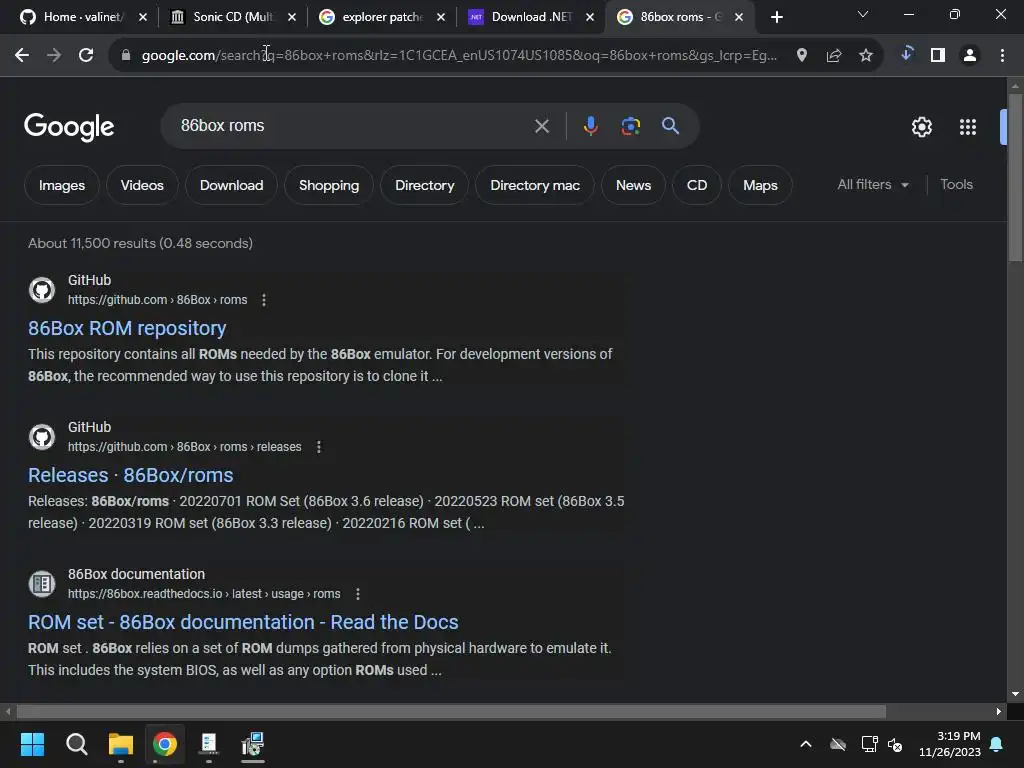Open the notification bell in system tray
1024x768 pixels.
coord(997,744)
